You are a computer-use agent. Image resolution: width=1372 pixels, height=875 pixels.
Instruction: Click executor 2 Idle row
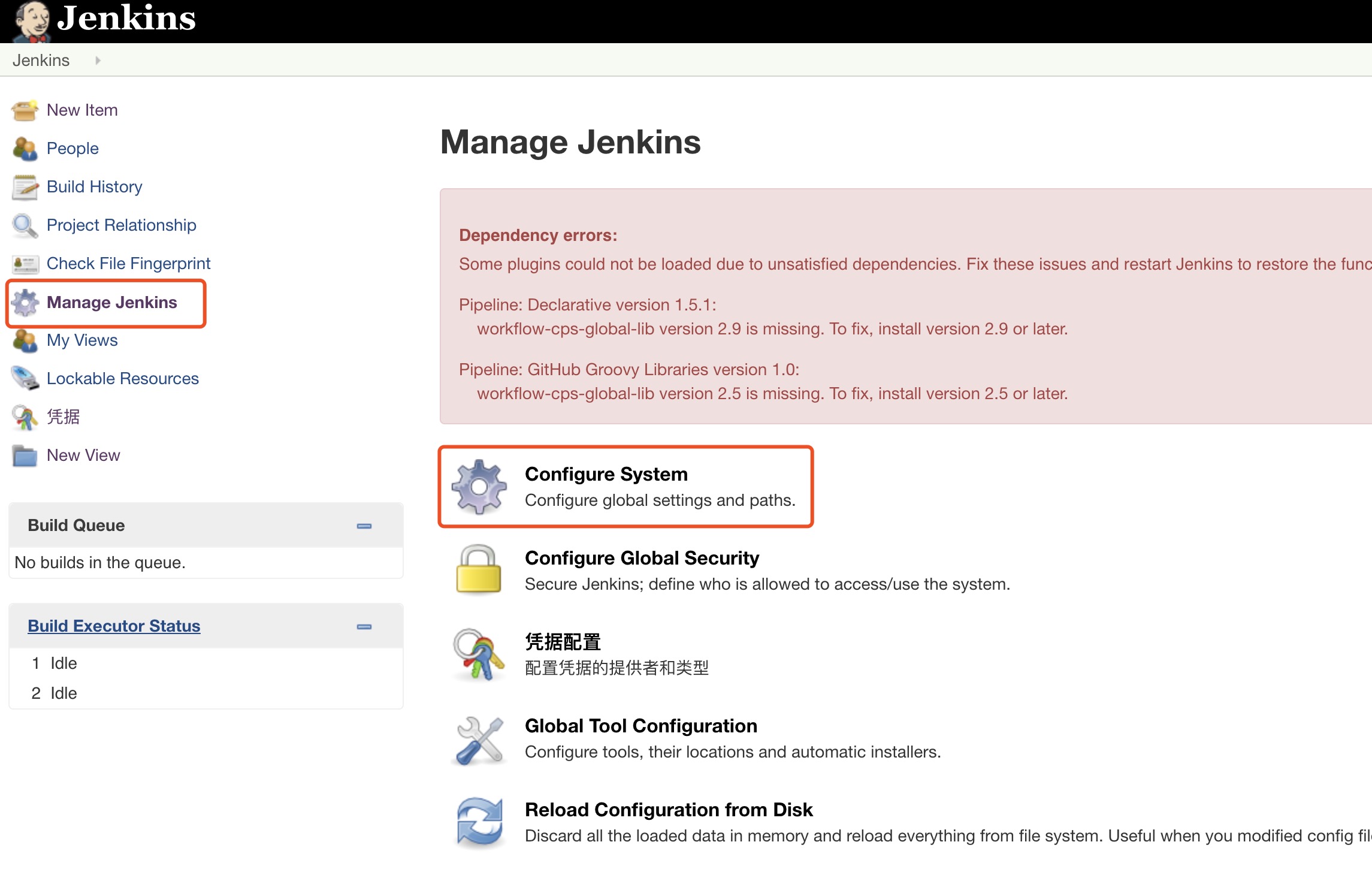click(206, 693)
